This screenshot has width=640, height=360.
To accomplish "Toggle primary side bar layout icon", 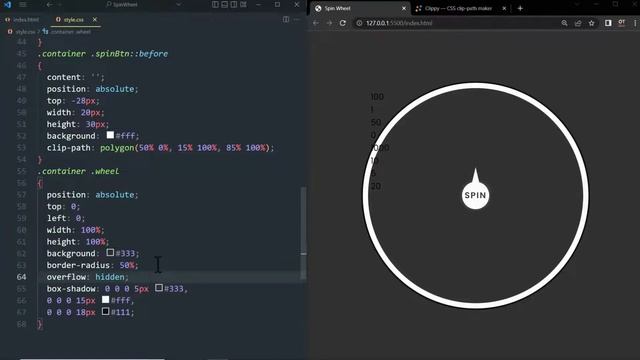I will tap(215, 4).
